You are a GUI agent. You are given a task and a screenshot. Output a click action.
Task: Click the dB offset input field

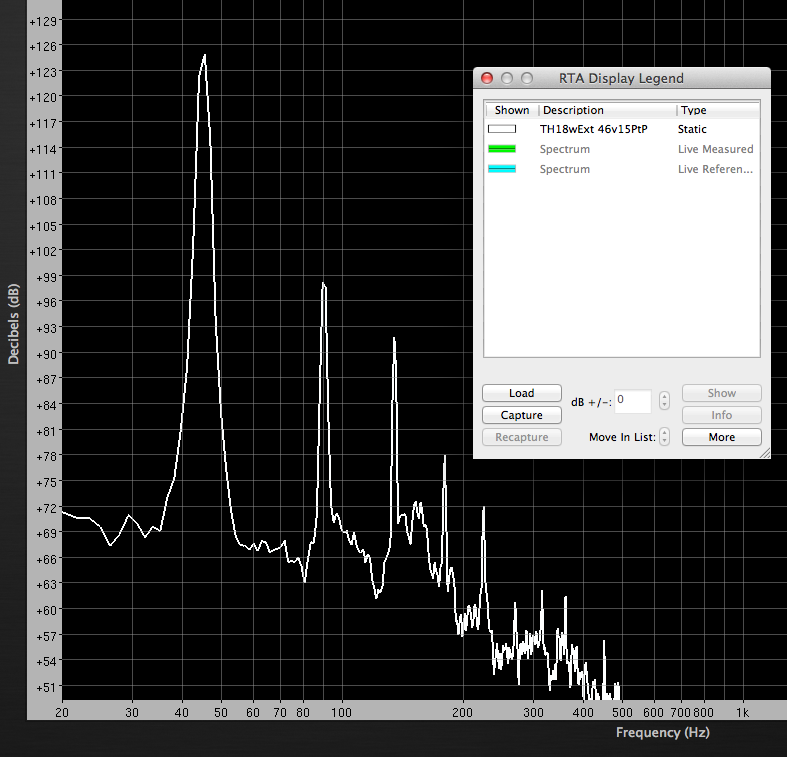pos(633,401)
